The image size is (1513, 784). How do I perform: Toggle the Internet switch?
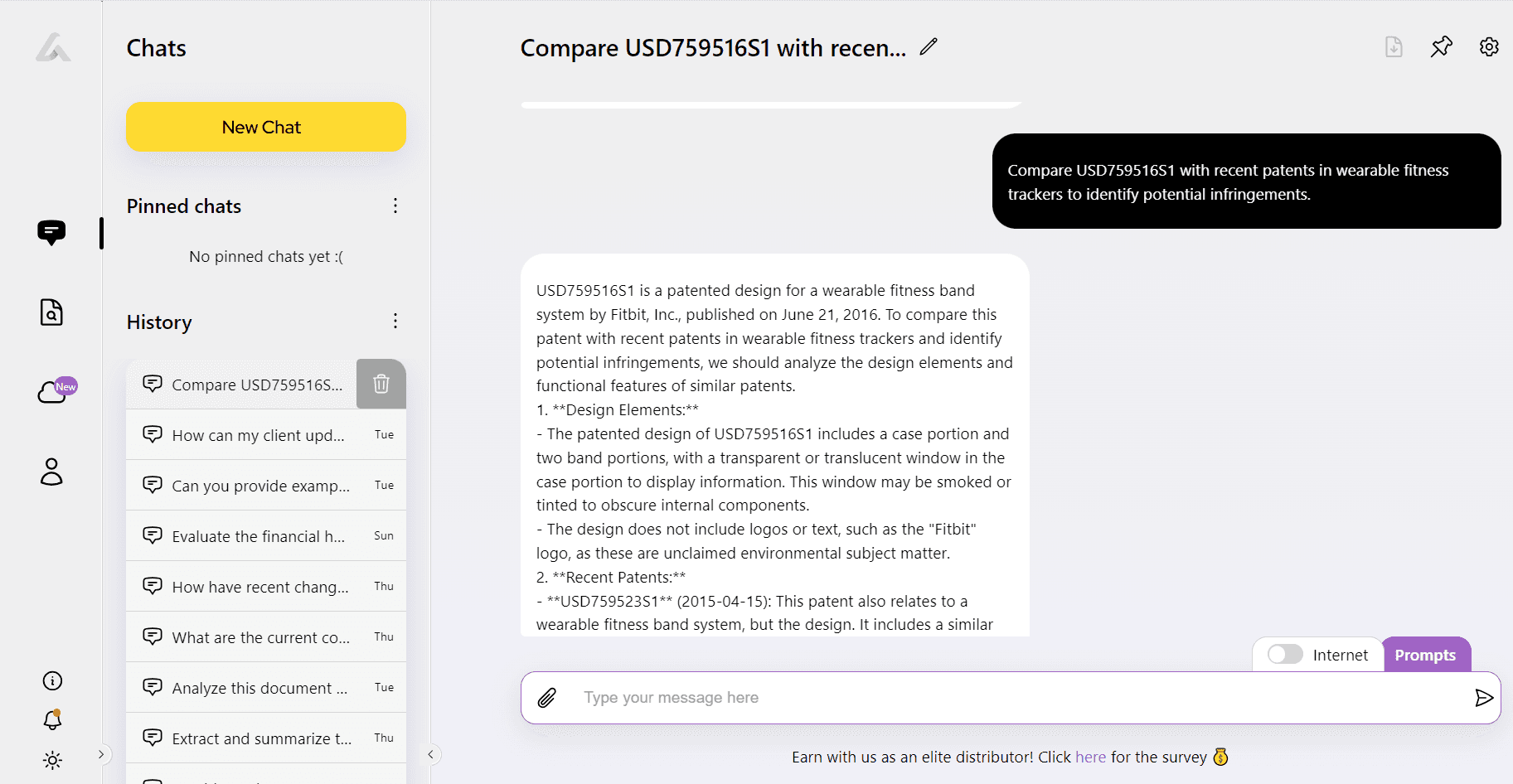(x=1285, y=655)
